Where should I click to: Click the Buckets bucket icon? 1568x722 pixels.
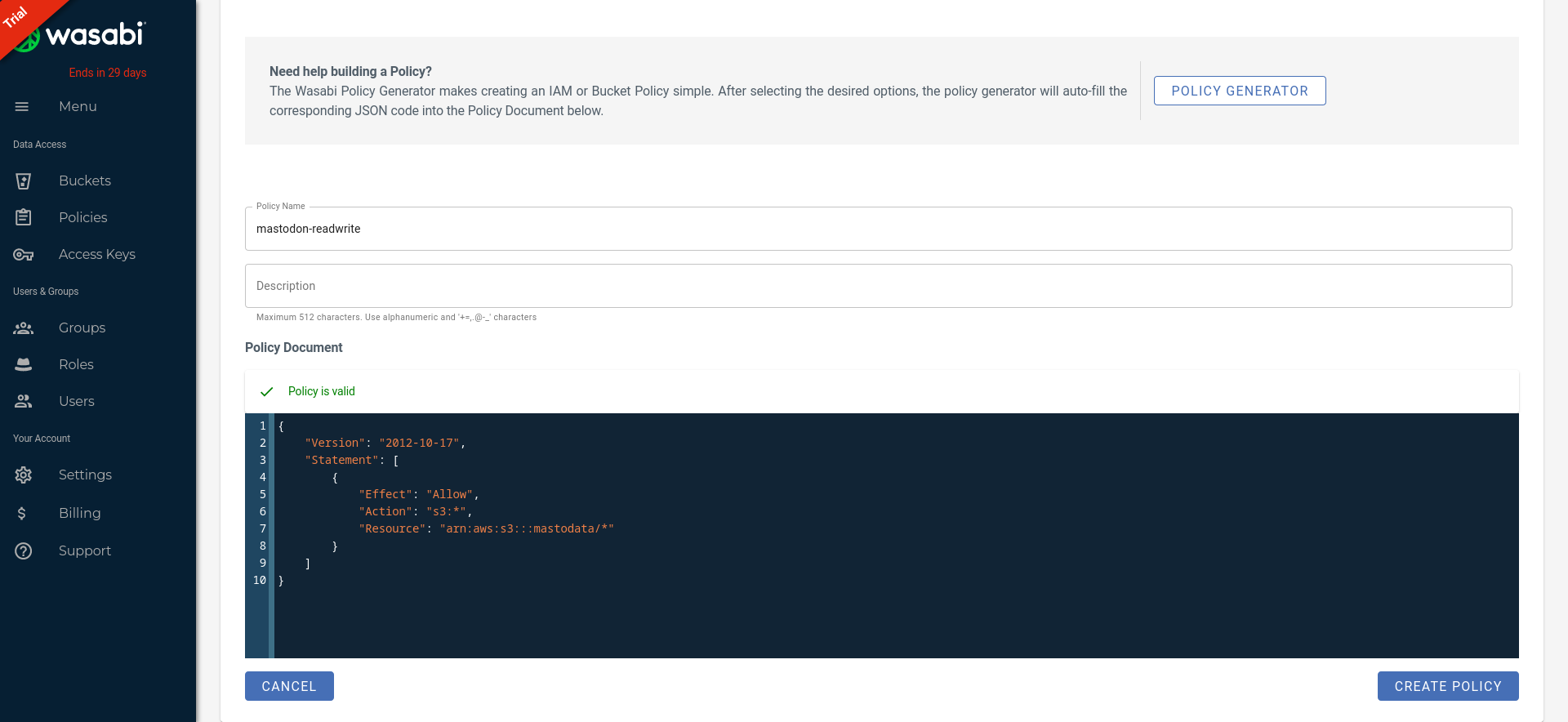click(x=24, y=180)
